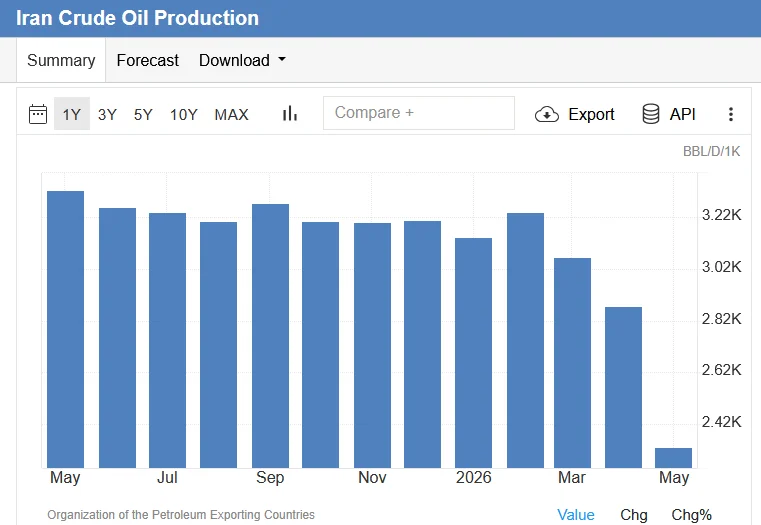This screenshot has width=761, height=525.
Task: Click the API button label
Action: 682,114
